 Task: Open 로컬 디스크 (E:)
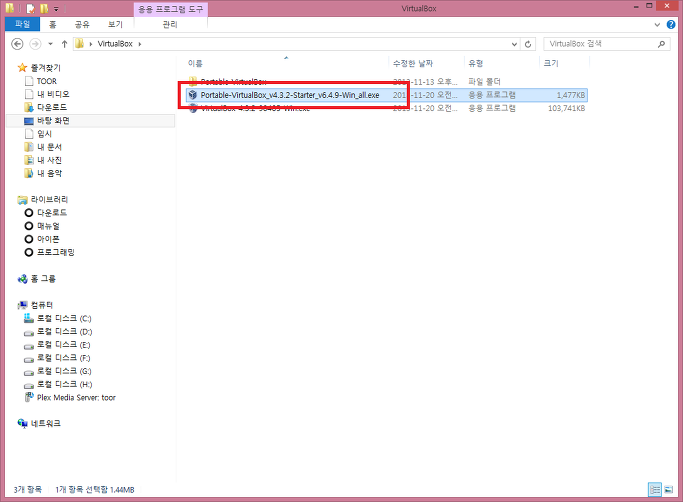pos(64,345)
